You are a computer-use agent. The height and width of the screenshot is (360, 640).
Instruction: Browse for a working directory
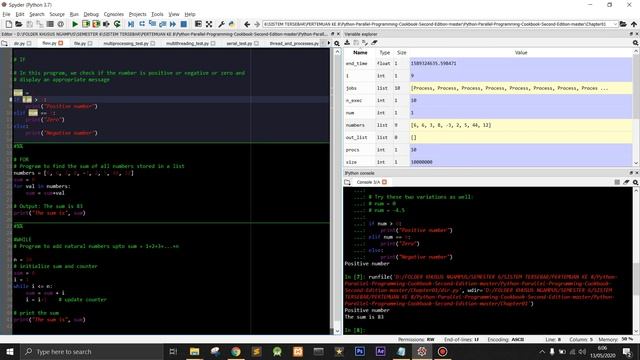(623, 24)
